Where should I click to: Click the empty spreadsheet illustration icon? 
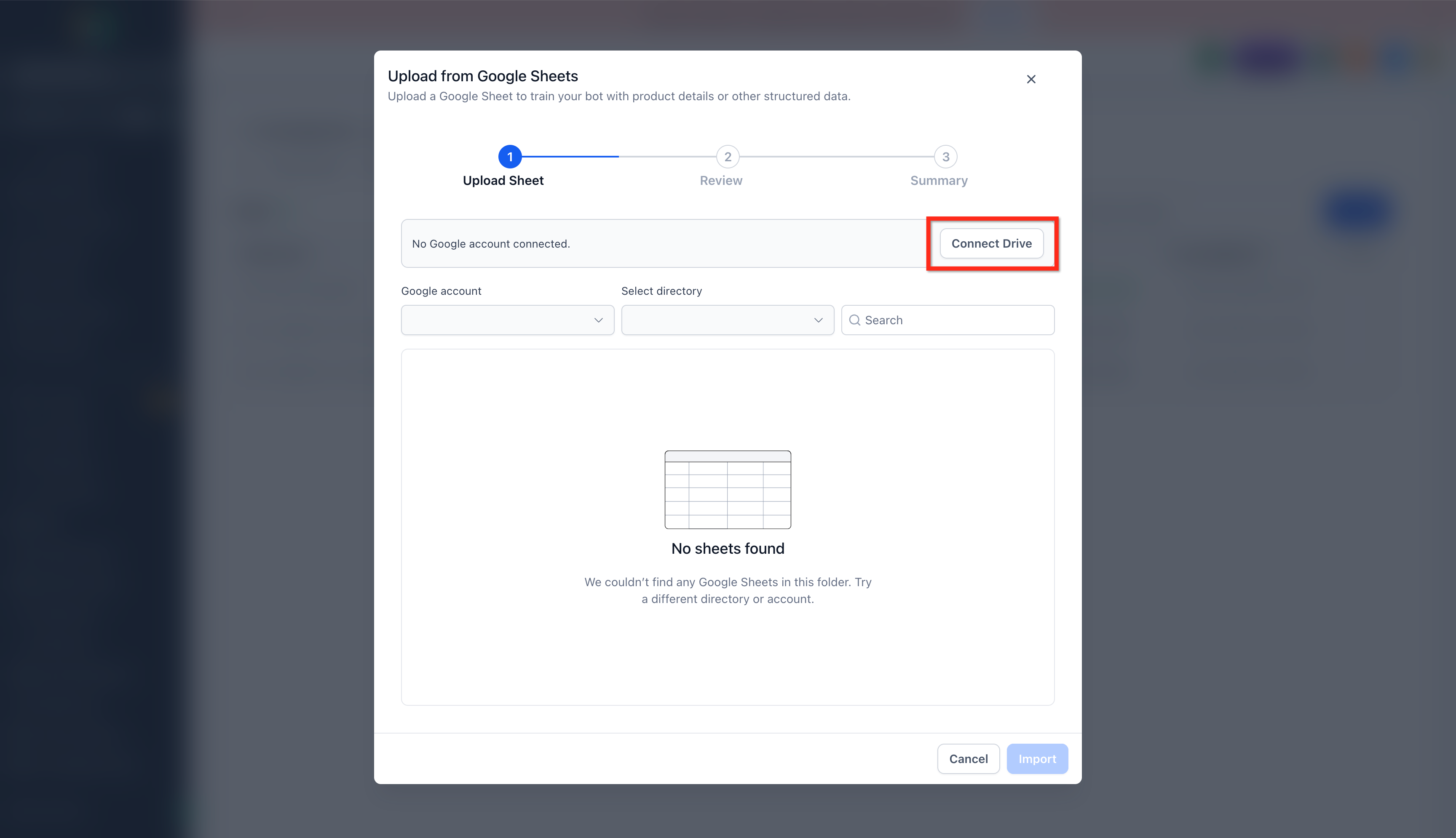coord(728,489)
